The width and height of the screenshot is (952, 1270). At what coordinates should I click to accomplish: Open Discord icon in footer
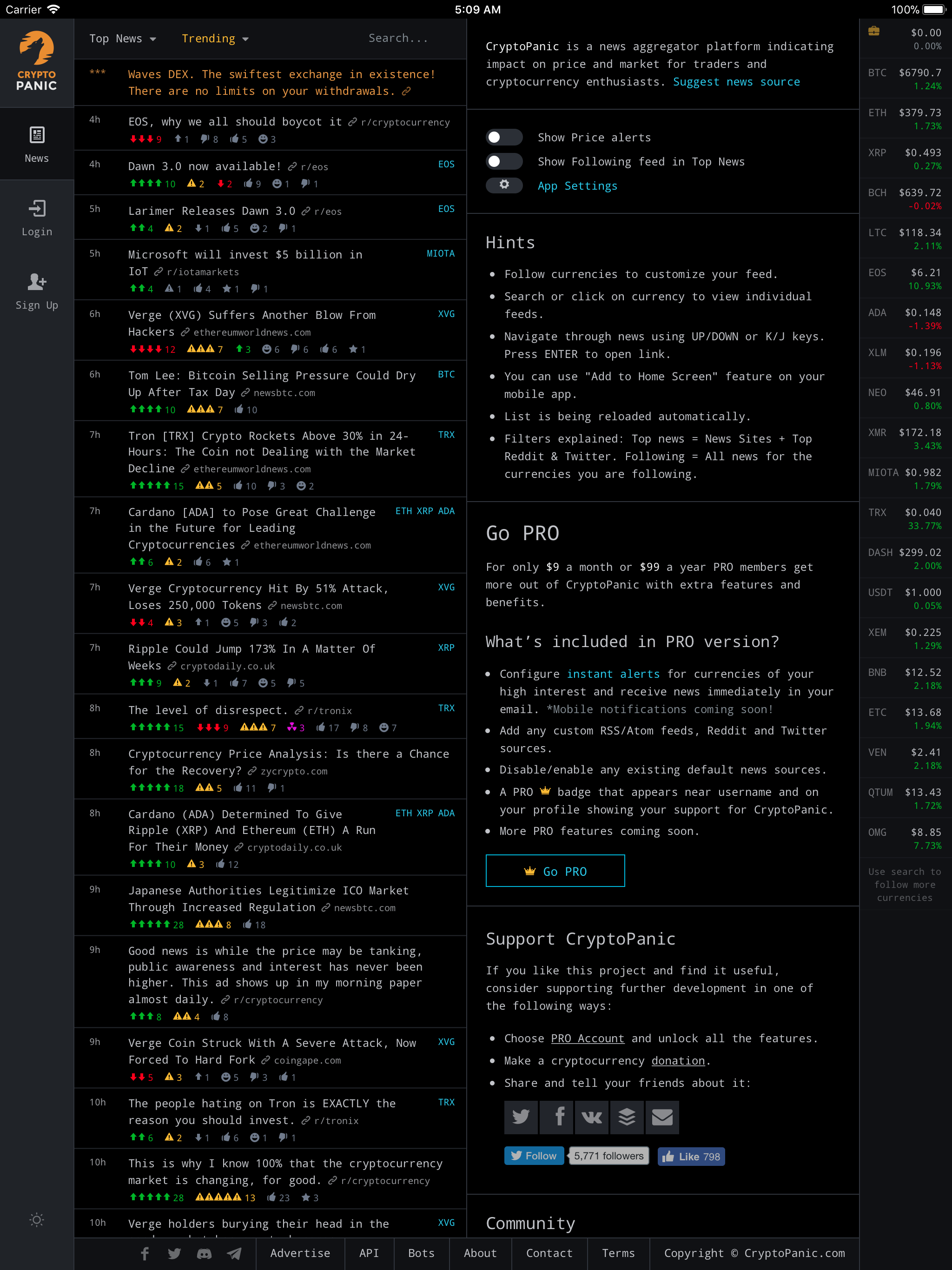[x=205, y=1253]
